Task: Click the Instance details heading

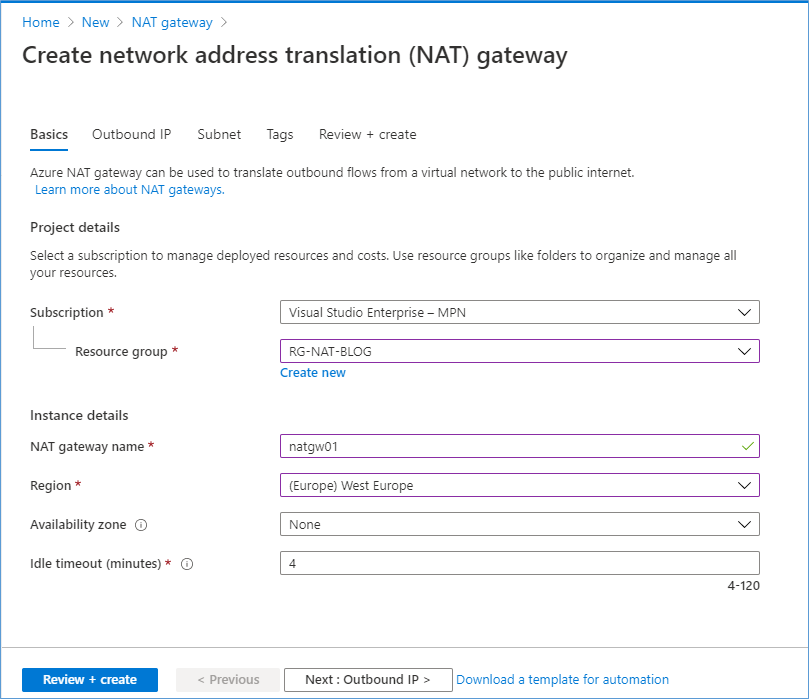Action: tap(79, 415)
